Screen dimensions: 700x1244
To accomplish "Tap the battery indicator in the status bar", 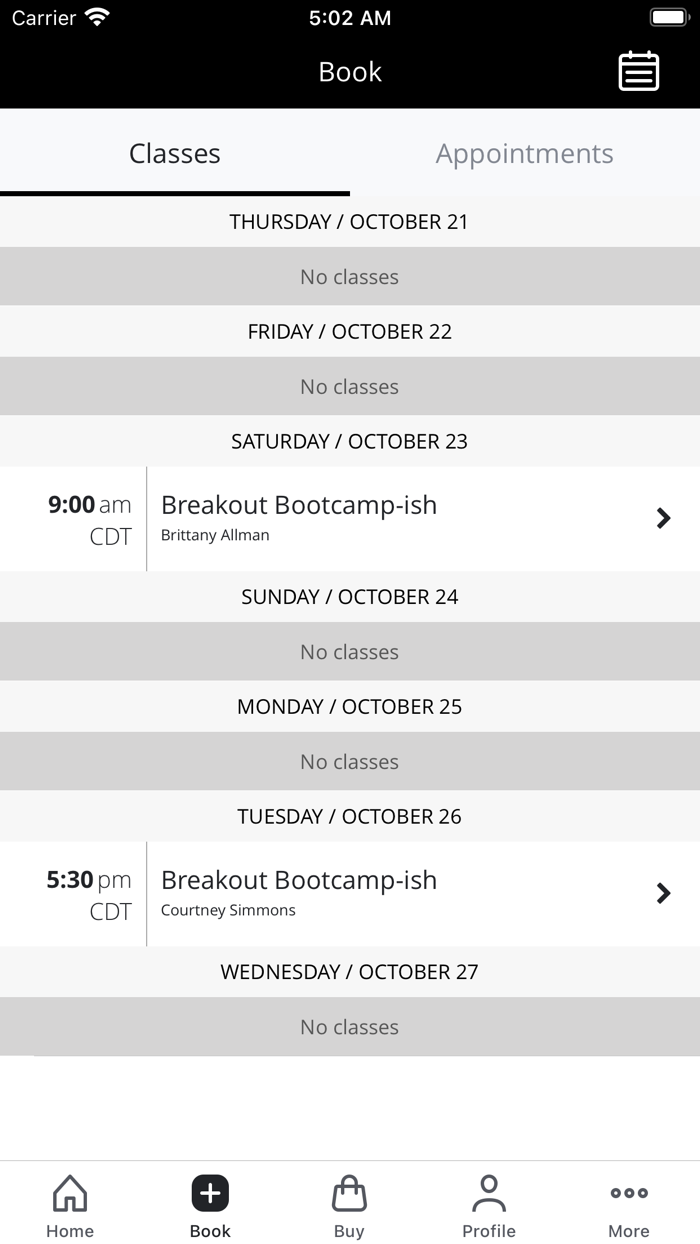I will (x=668, y=16).
